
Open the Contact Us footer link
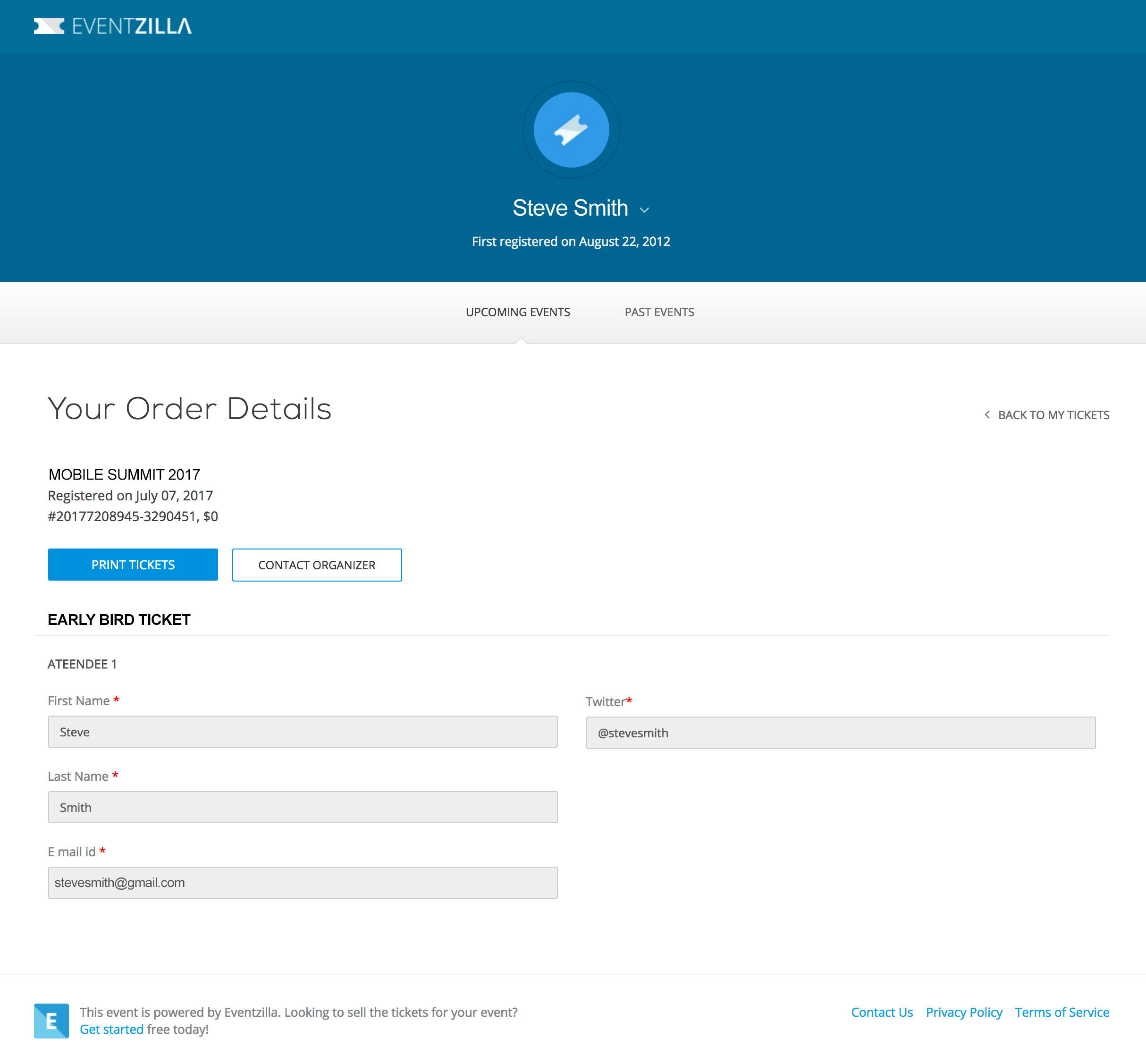(881, 1012)
